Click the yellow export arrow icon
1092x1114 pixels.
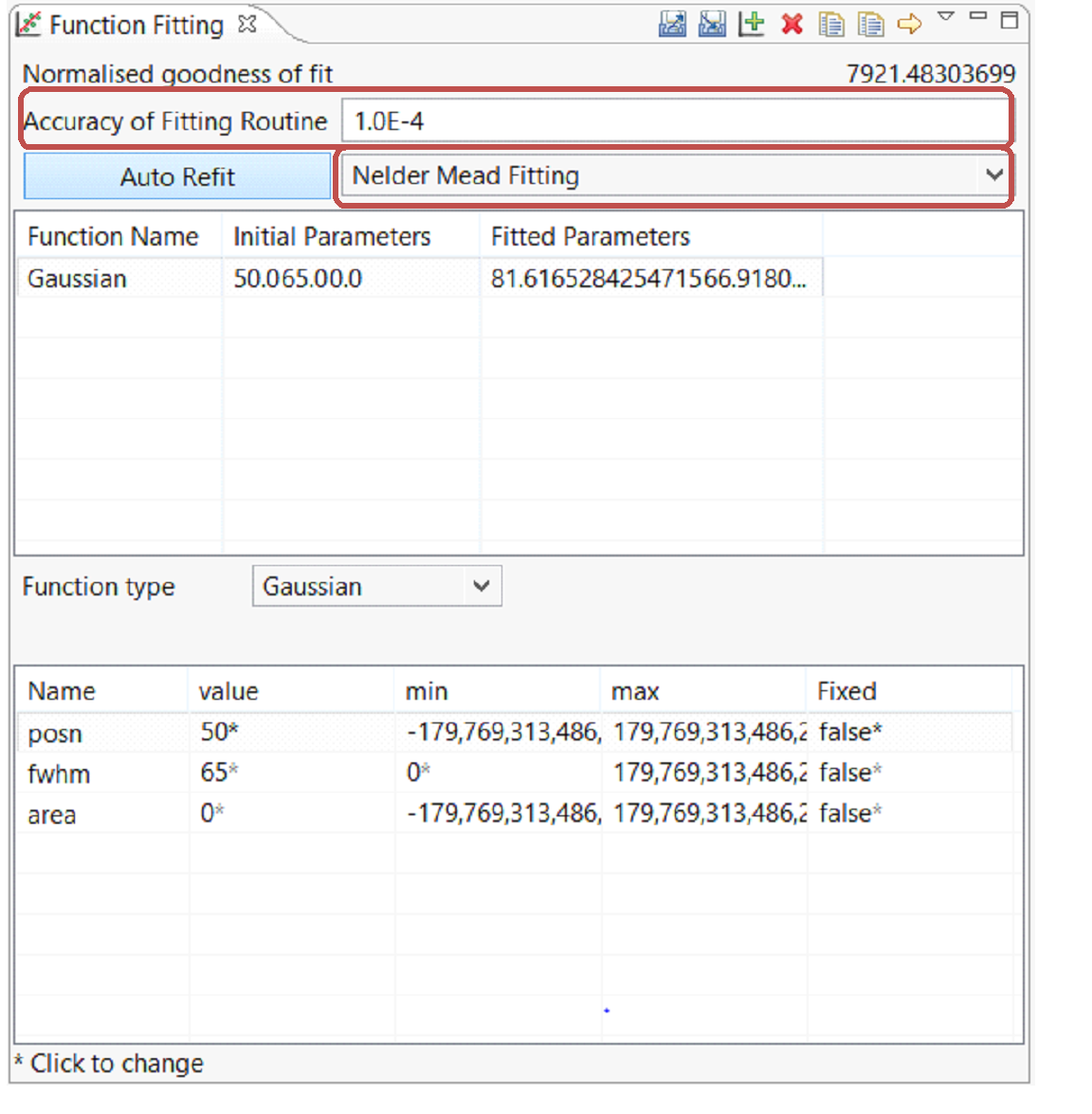pos(909,24)
